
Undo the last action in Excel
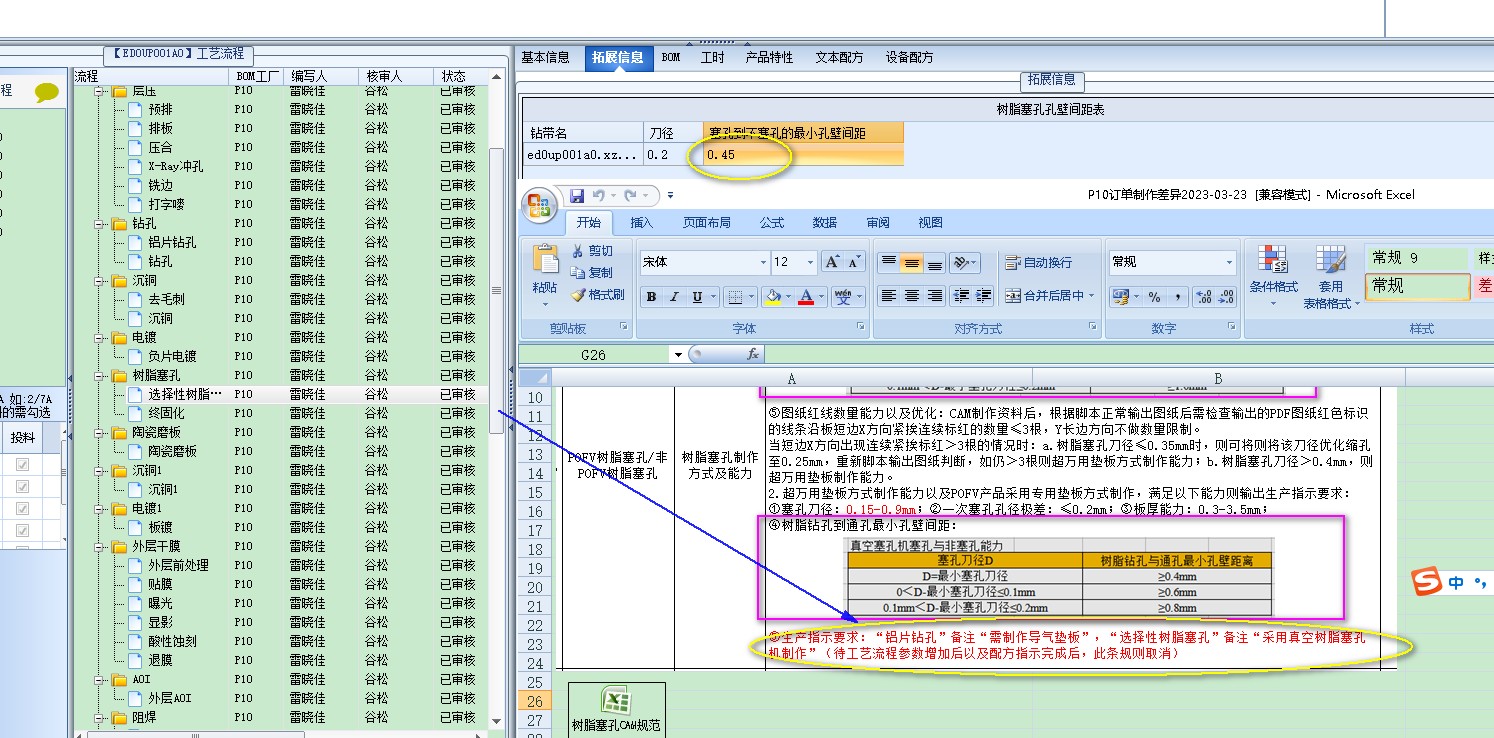coord(598,196)
